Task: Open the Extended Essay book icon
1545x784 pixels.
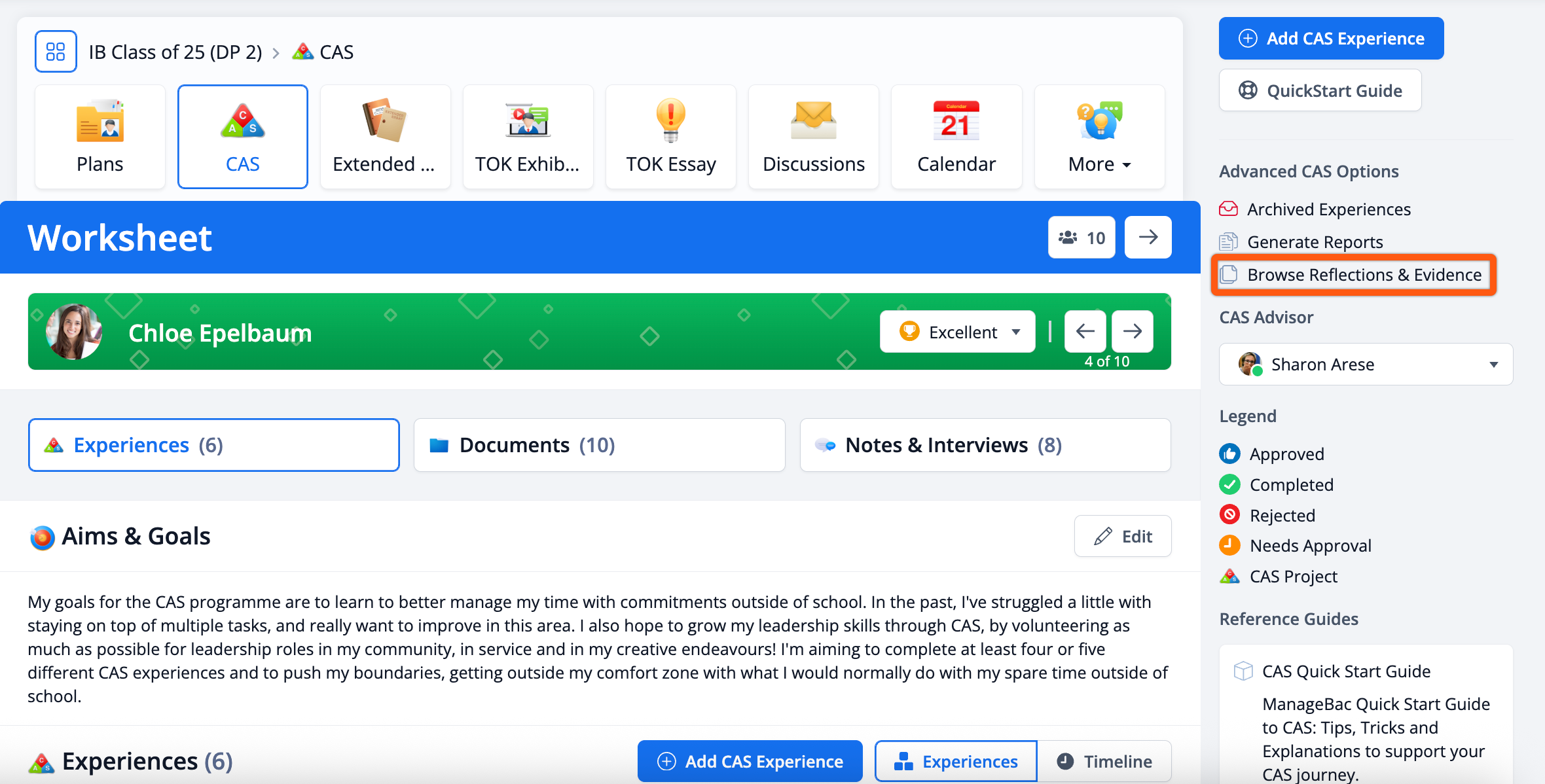Action: [x=384, y=121]
